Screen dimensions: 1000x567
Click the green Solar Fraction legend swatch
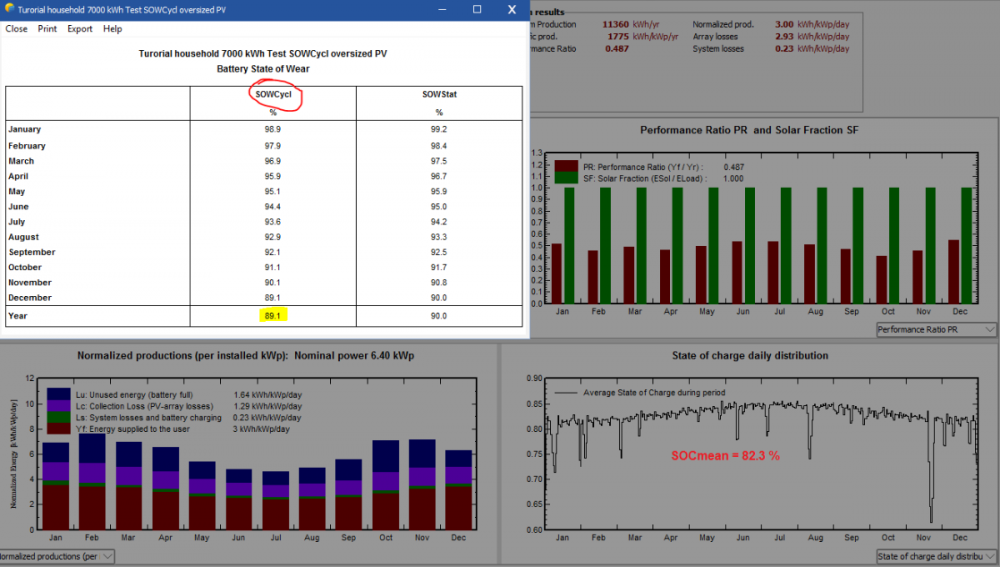pos(567,178)
